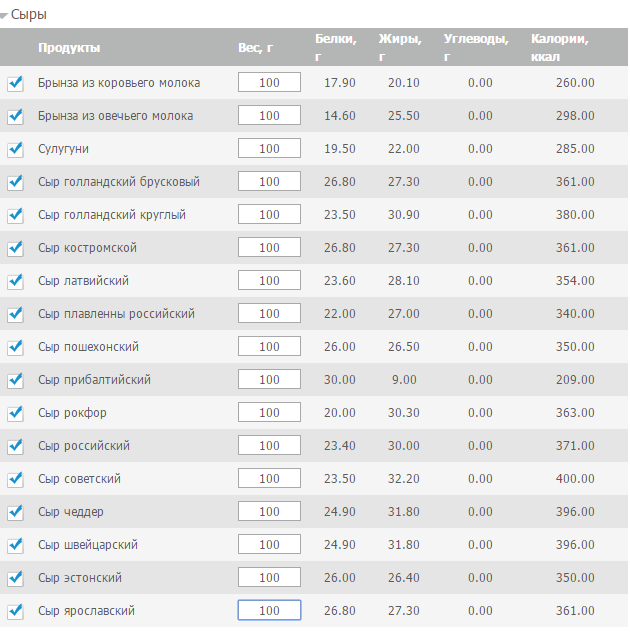This screenshot has width=630, height=632.
Task: Click the Сыр прибалтийский product name
Action: [x=94, y=380]
